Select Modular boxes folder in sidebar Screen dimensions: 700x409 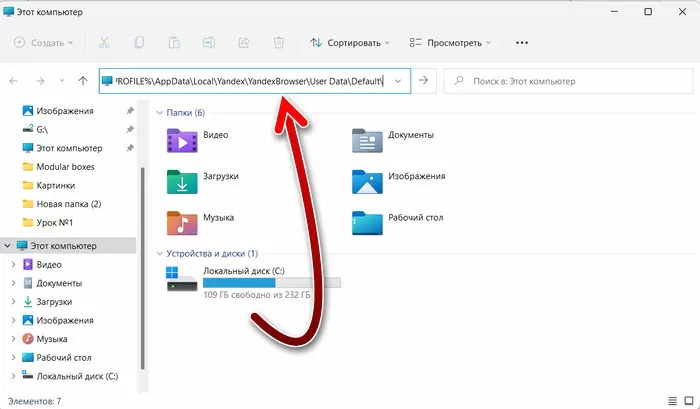click(x=65, y=166)
